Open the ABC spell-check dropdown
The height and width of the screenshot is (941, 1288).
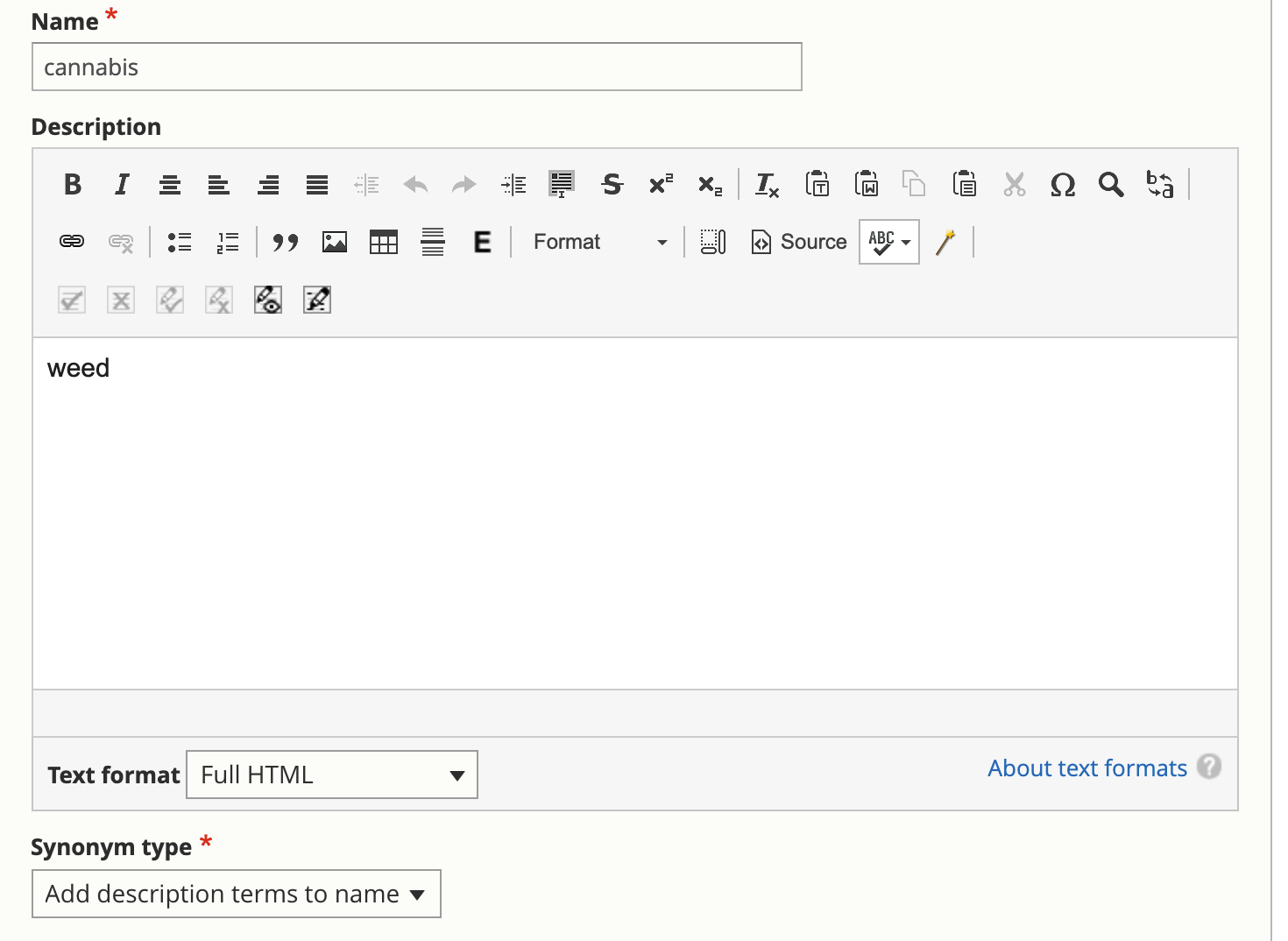point(889,242)
